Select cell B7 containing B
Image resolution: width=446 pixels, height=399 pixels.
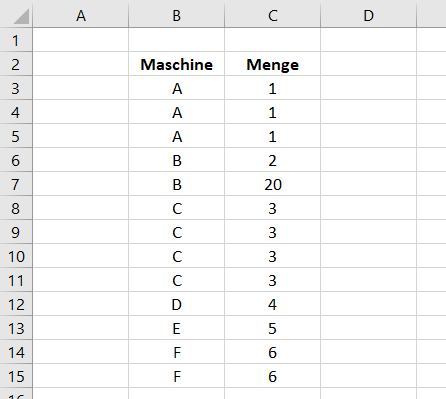[177, 184]
